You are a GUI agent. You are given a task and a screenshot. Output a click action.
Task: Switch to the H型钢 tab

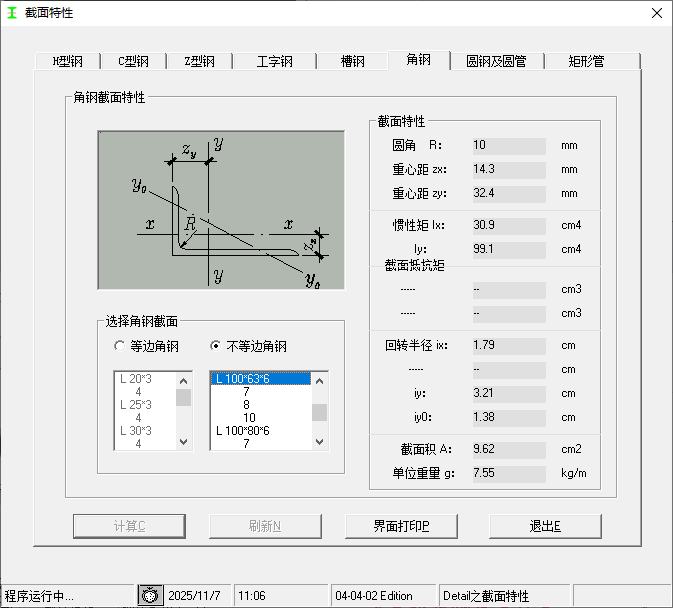click(68, 61)
